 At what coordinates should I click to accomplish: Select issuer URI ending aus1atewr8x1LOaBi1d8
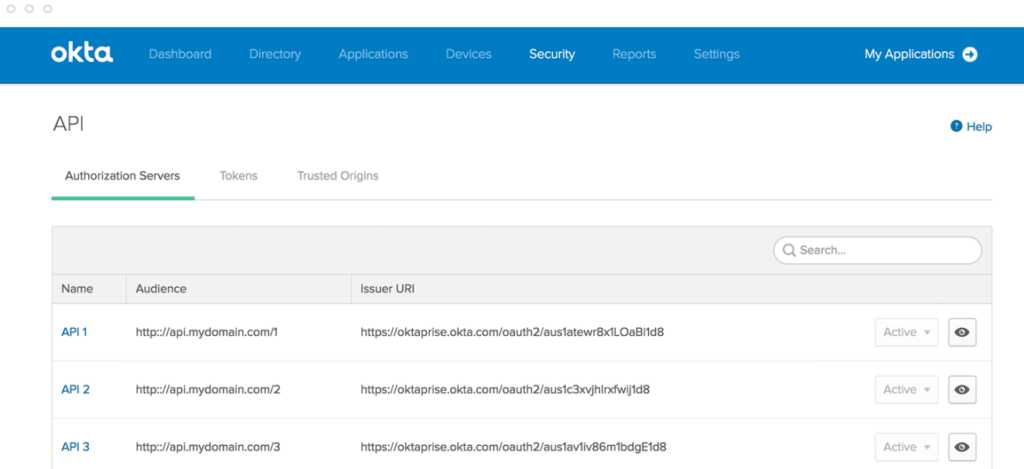pyautogui.click(x=512, y=332)
